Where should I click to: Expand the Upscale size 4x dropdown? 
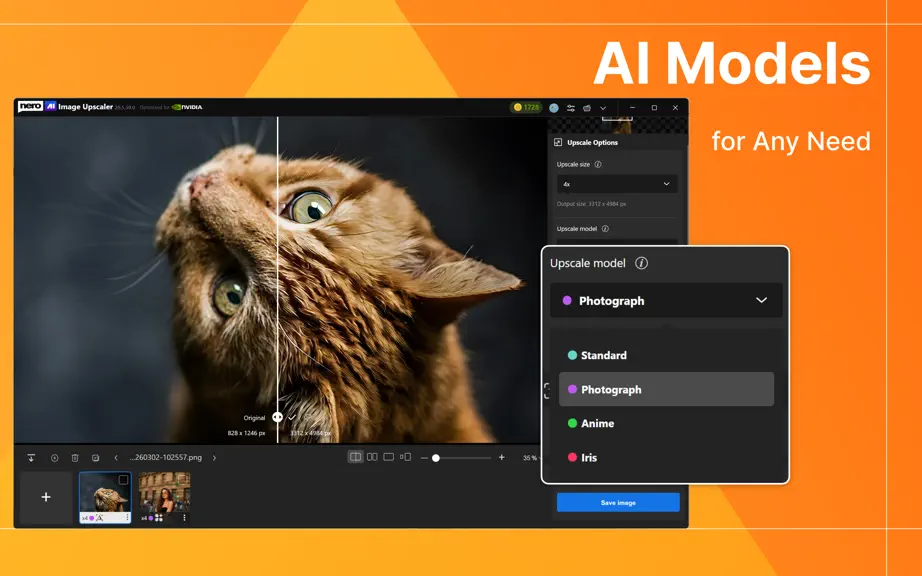point(617,184)
